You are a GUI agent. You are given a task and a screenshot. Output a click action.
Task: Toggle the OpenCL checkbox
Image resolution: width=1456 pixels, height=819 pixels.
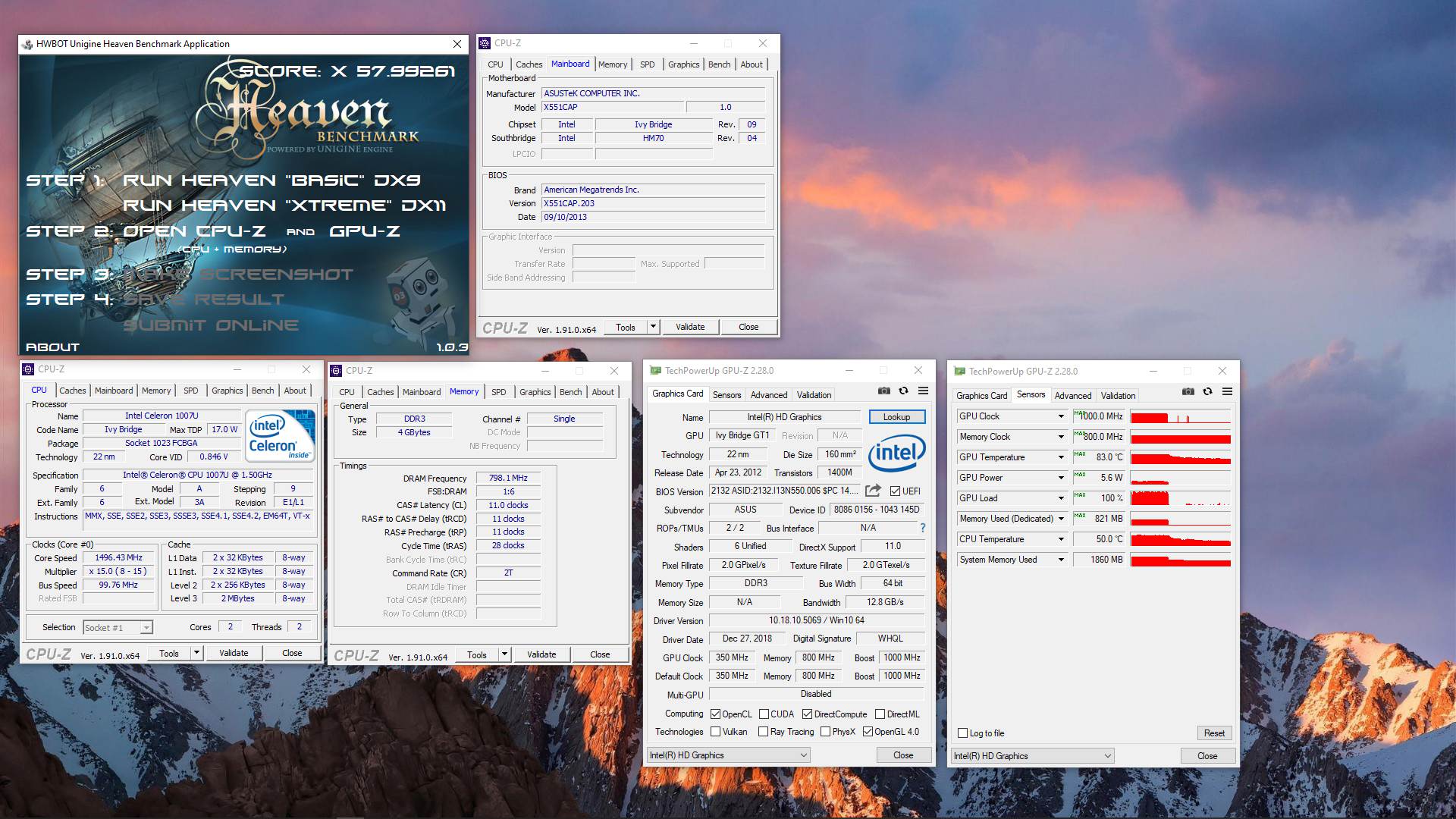tap(715, 714)
